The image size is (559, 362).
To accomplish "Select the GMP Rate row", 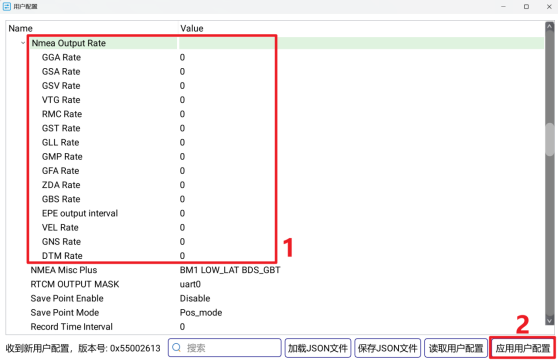I will pos(275,157).
